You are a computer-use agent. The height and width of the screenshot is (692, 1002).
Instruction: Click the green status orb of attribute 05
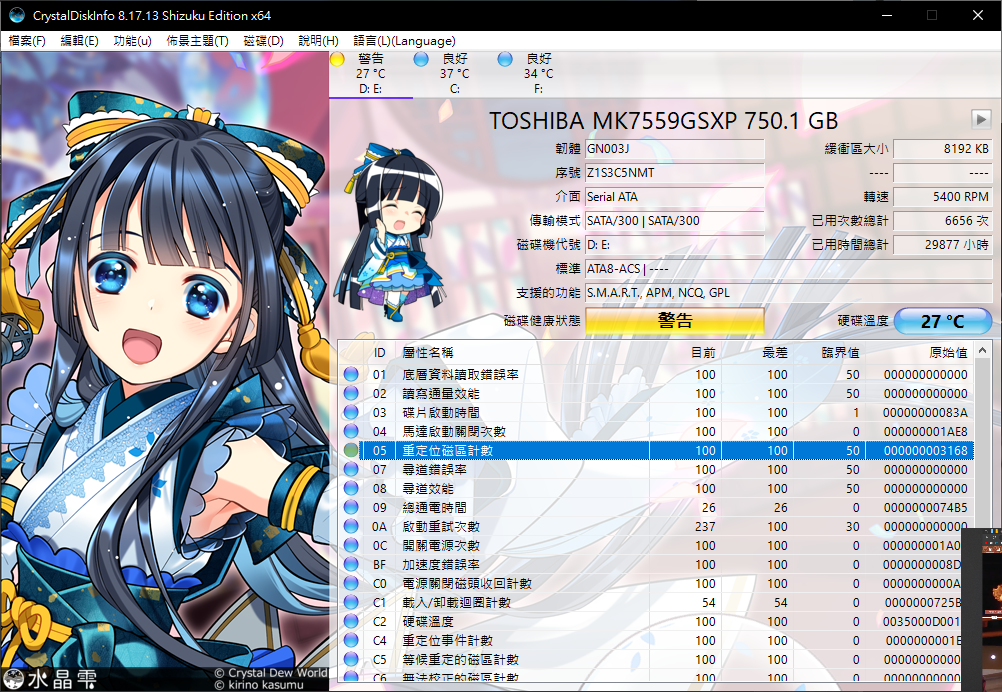coord(351,450)
